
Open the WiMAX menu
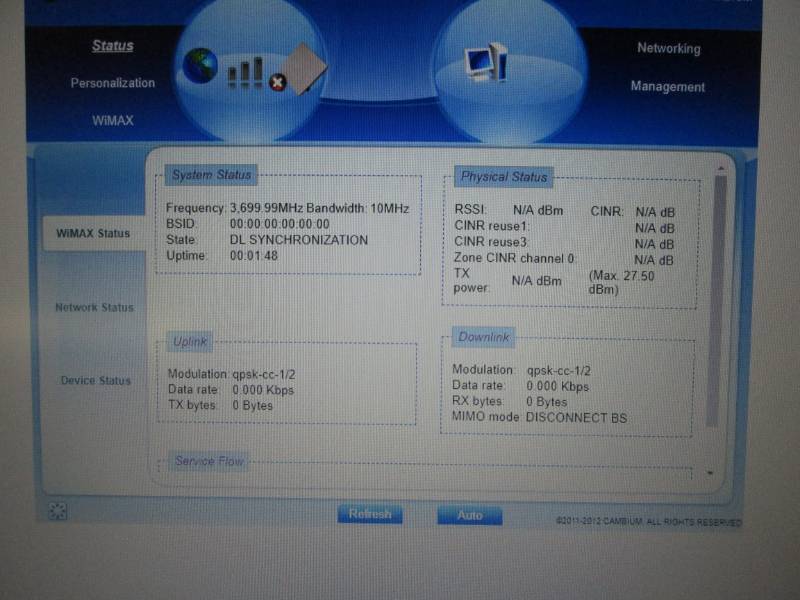coord(113,120)
